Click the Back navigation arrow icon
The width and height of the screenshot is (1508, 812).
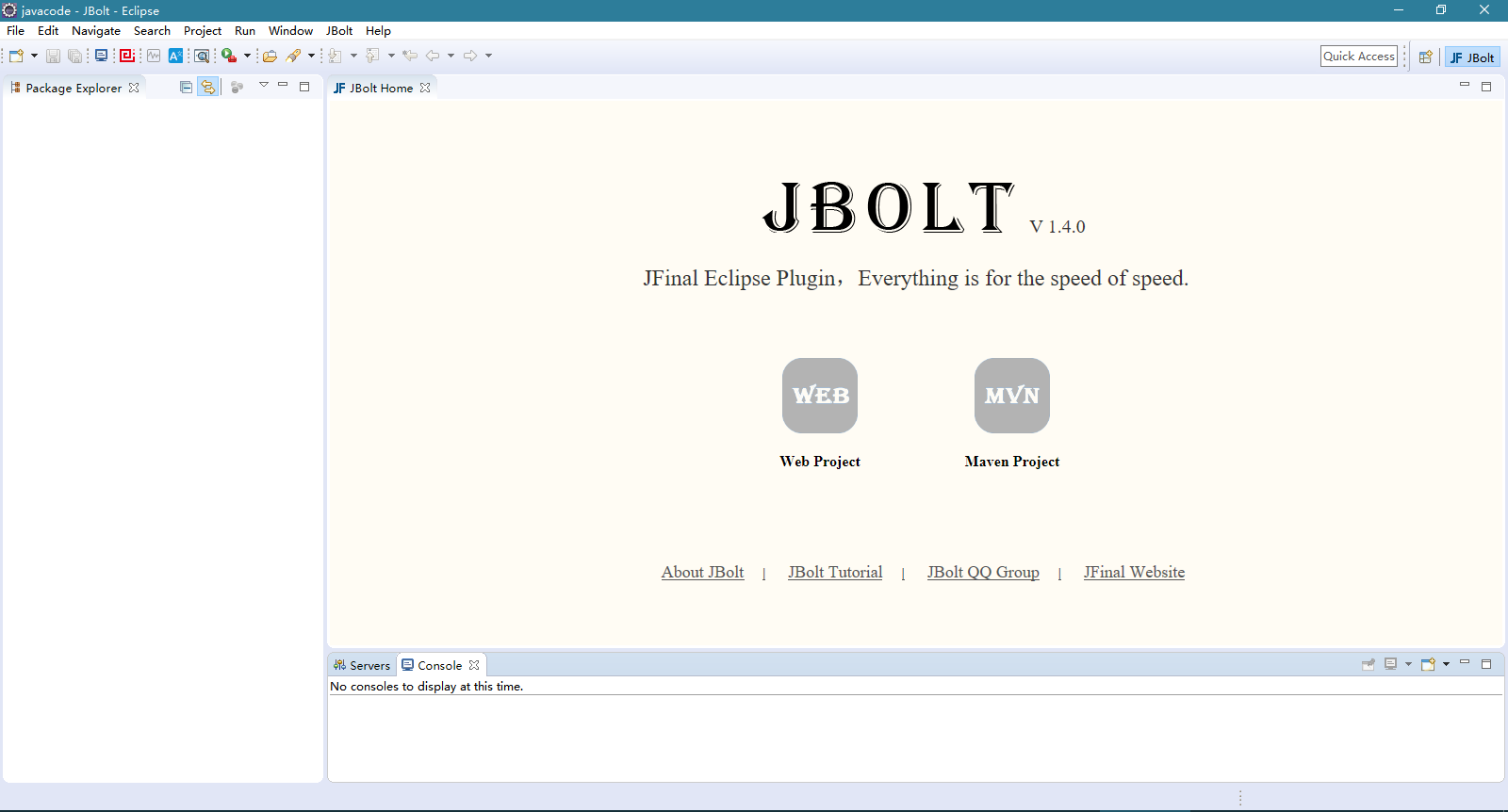coord(433,56)
